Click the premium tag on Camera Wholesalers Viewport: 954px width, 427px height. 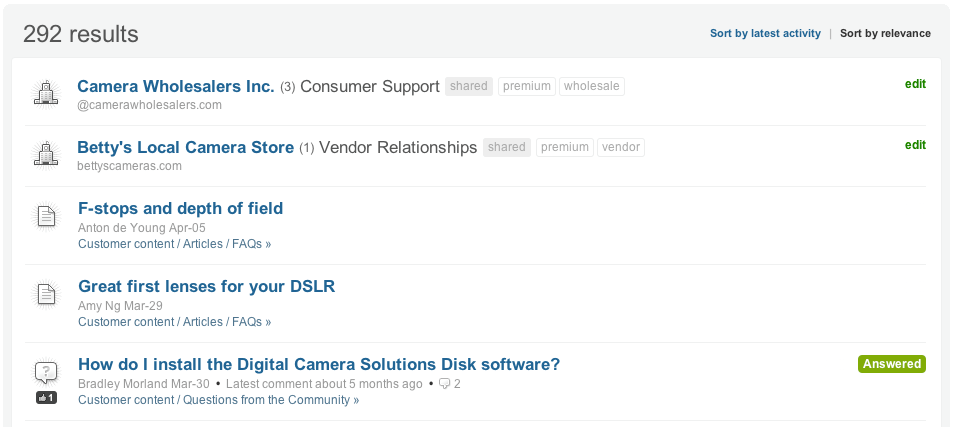click(527, 86)
